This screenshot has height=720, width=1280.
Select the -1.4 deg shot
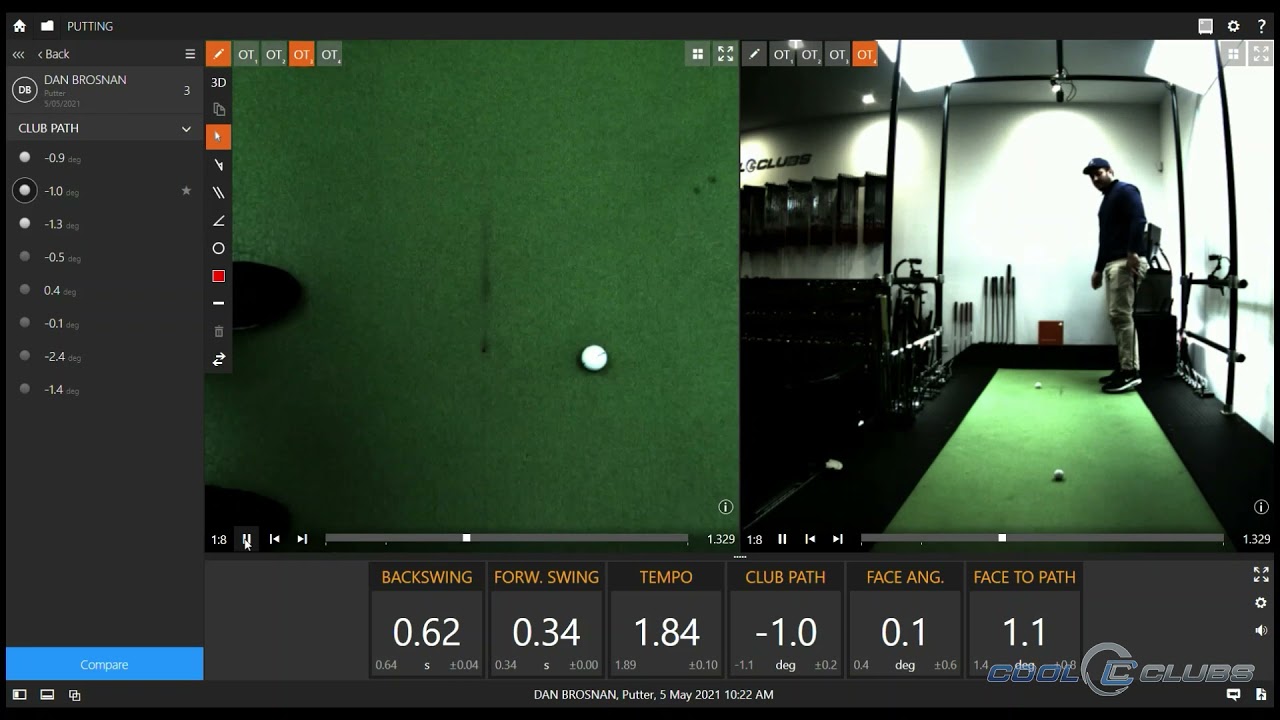[104, 389]
